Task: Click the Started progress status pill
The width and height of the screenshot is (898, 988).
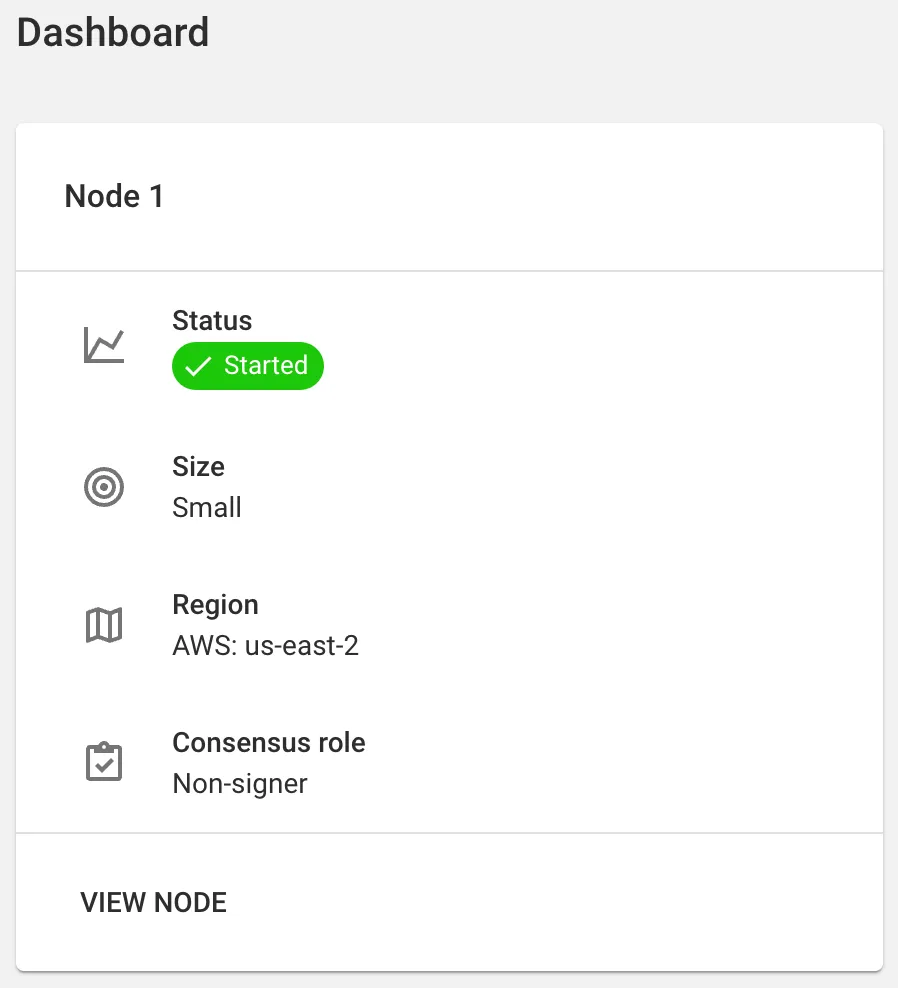Action: (248, 365)
